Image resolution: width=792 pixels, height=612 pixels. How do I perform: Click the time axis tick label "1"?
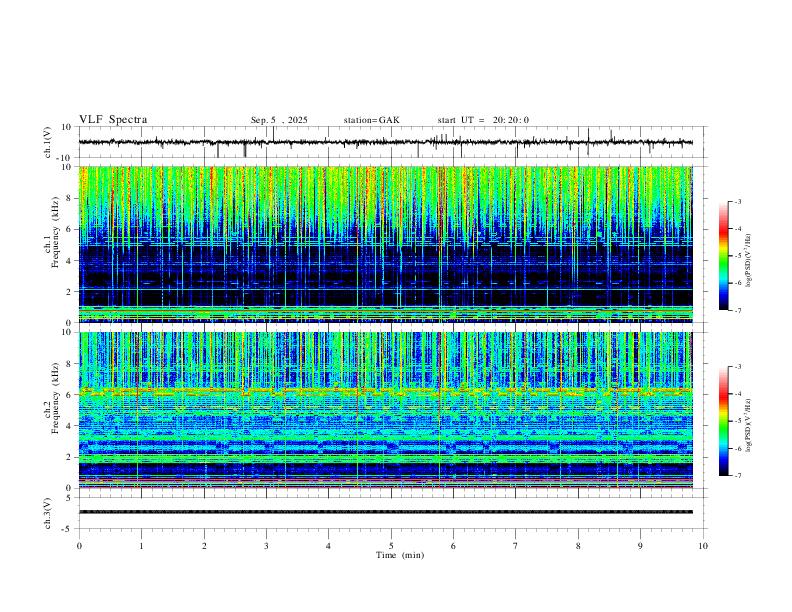(x=141, y=546)
